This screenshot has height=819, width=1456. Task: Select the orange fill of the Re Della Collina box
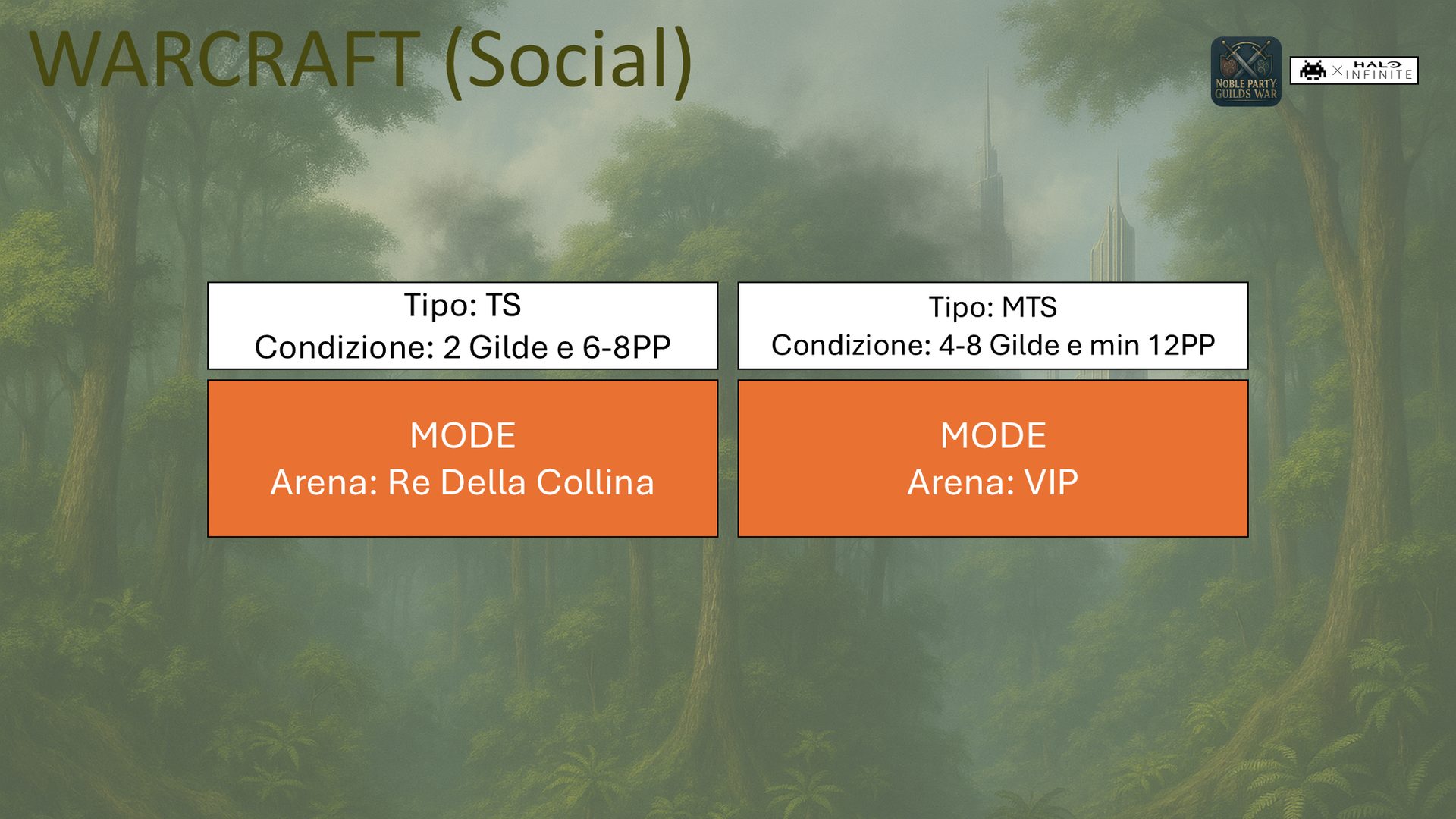point(463,459)
